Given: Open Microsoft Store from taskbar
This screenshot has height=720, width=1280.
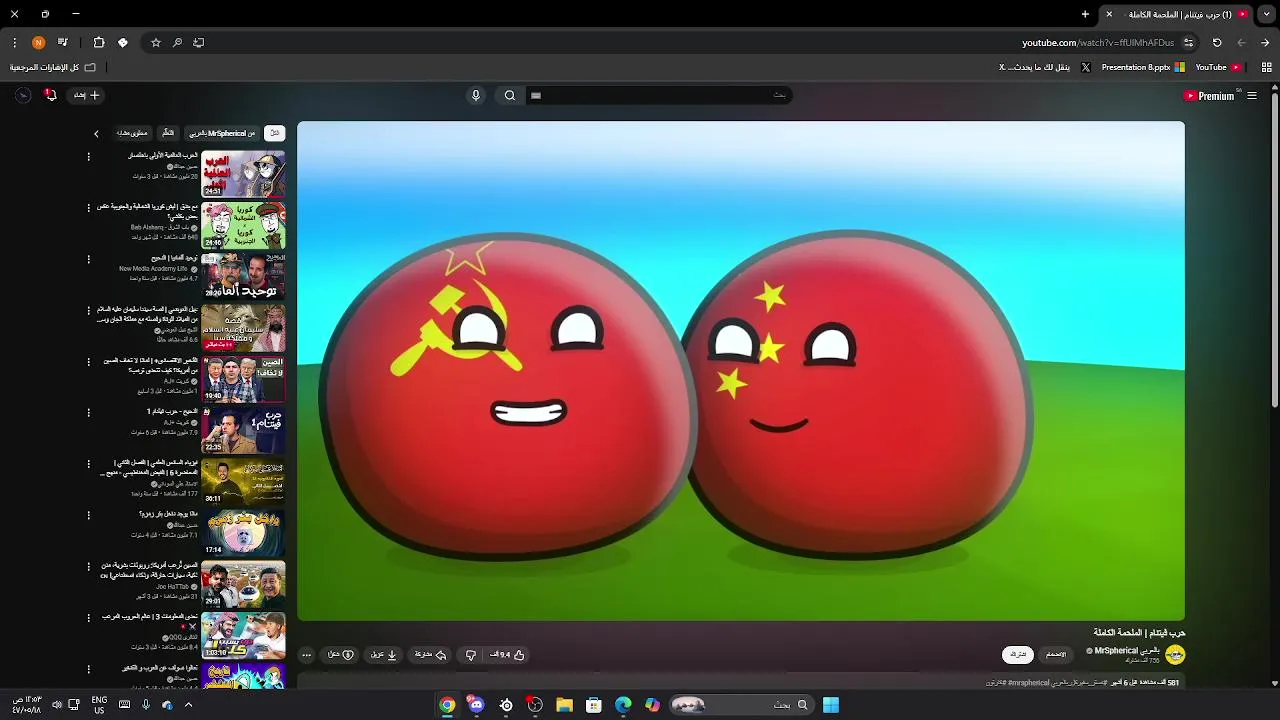Looking at the screenshot, I should (x=594, y=705).
